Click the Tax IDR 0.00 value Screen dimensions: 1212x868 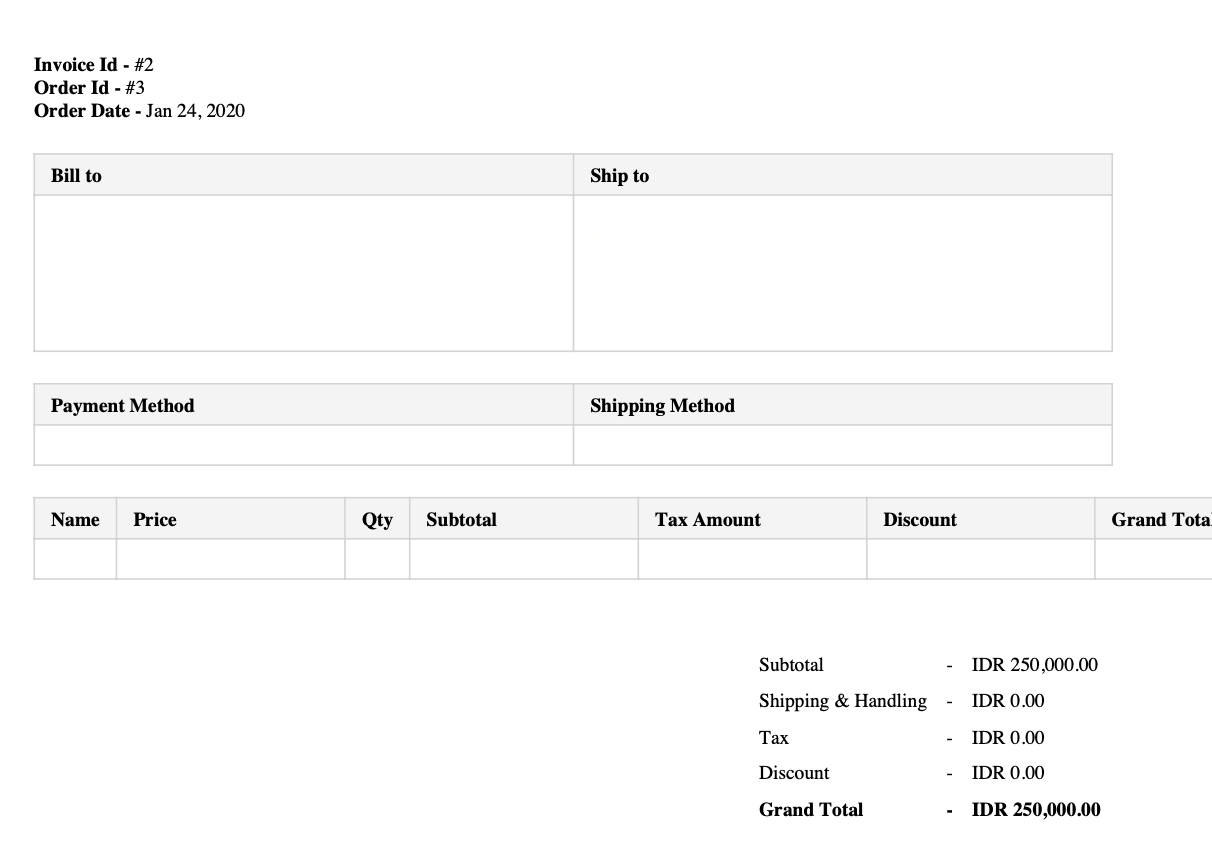1008,738
